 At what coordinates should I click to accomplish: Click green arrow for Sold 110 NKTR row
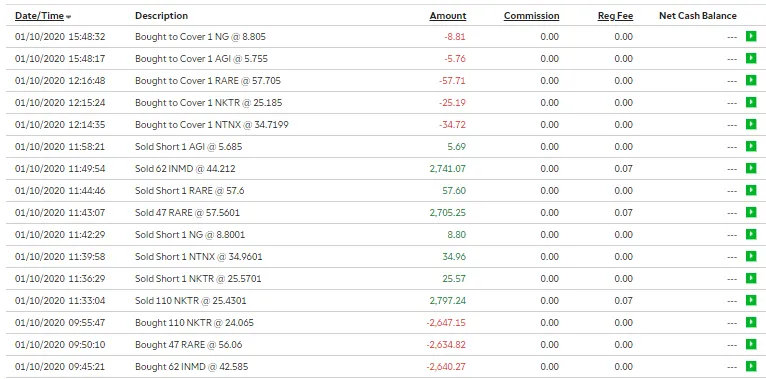click(x=751, y=300)
